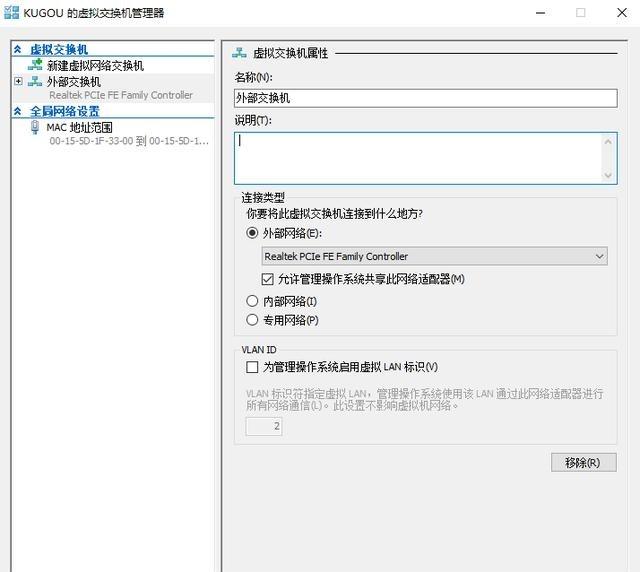The height and width of the screenshot is (572, 640).
Task: Click the 名称 input field
Action: coord(426,98)
